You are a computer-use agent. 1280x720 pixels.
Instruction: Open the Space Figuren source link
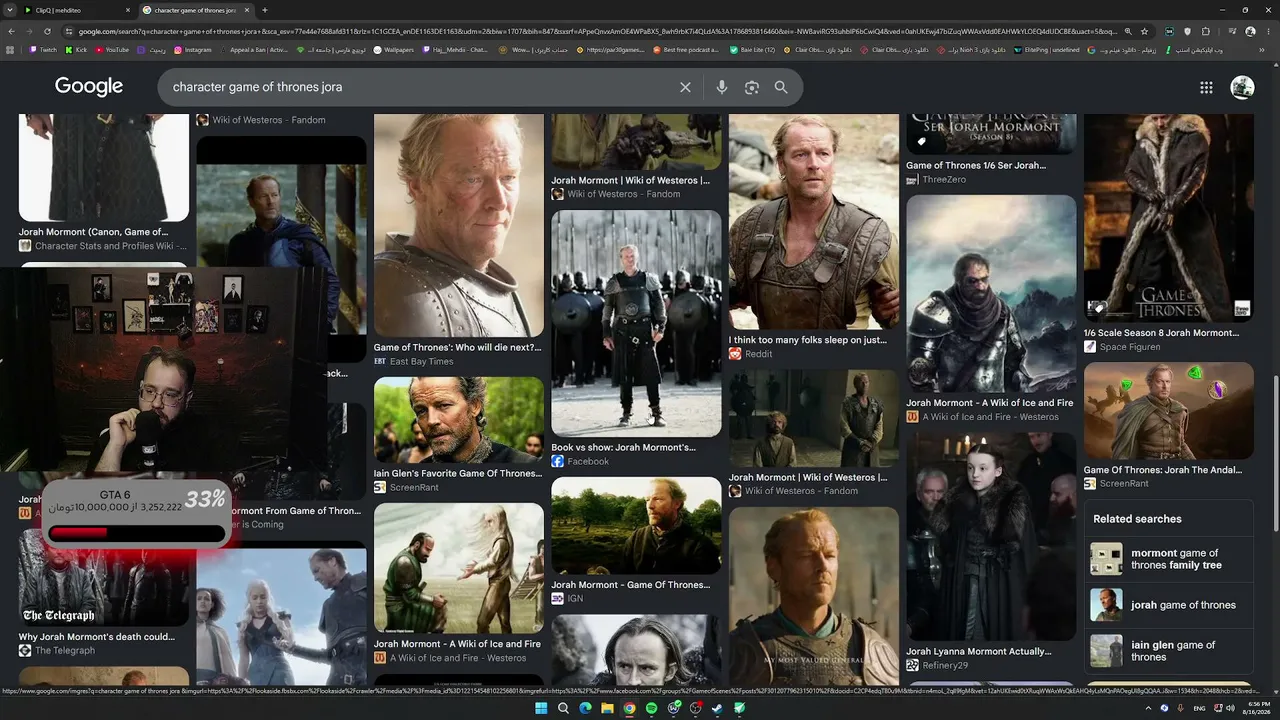click(x=1122, y=347)
